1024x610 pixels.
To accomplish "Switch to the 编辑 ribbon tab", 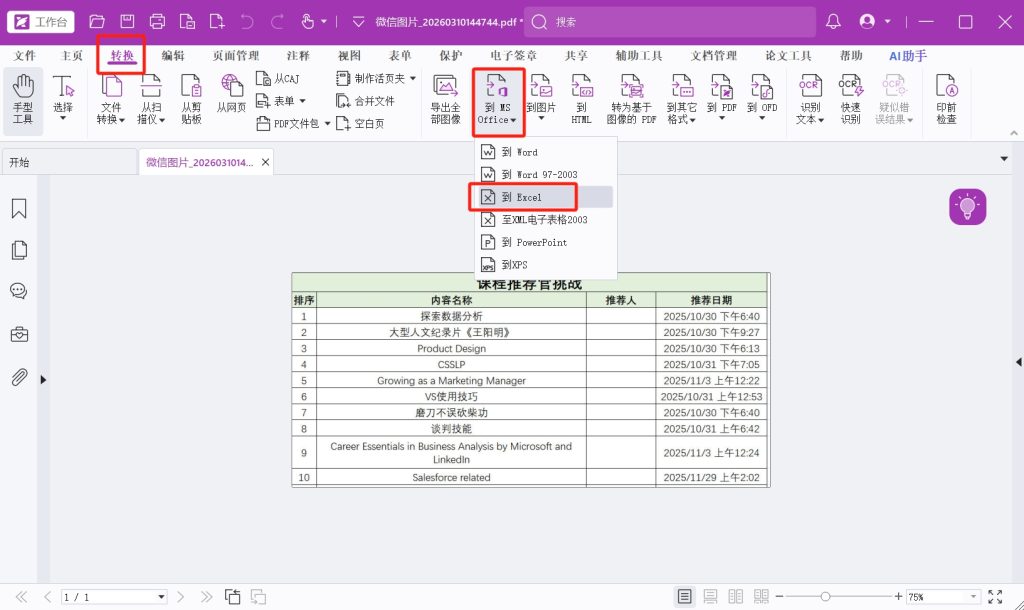I will pos(173,56).
